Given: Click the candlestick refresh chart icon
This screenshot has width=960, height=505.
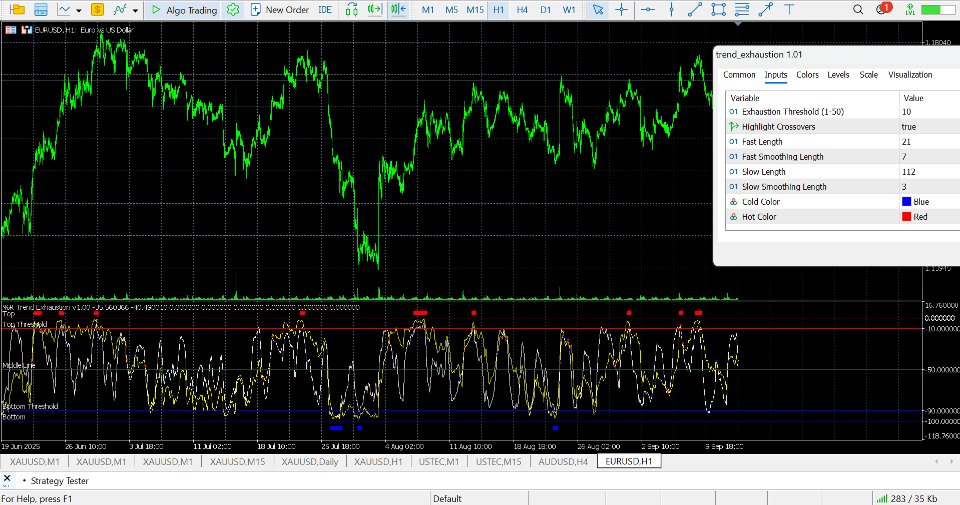Looking at the screenshot, I should [x=351, y=9].
